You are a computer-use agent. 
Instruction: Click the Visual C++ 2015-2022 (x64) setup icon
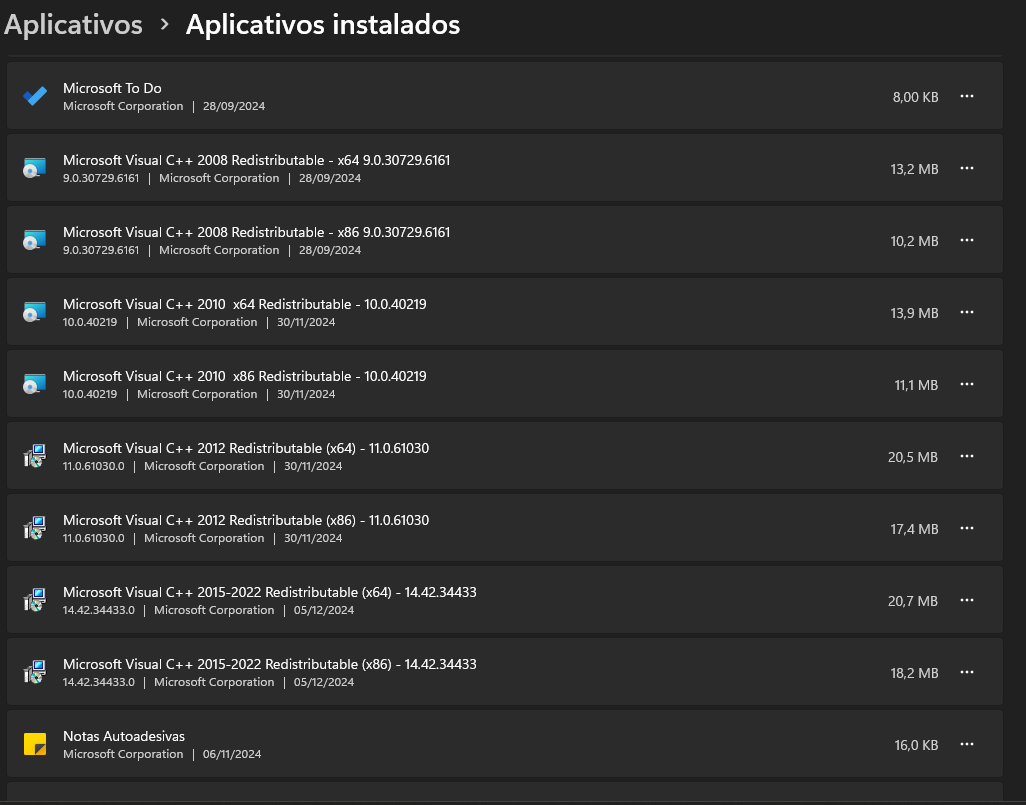point(35,600)
